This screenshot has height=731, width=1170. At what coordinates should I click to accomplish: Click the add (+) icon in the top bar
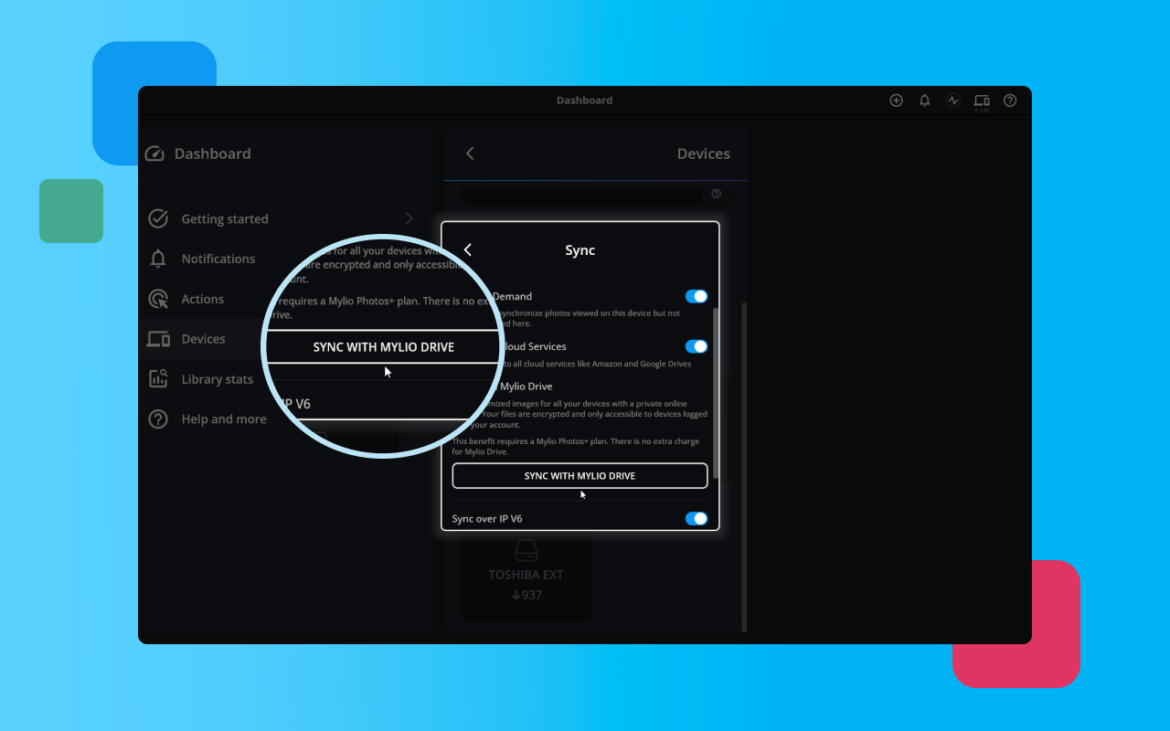click(896, 100)
